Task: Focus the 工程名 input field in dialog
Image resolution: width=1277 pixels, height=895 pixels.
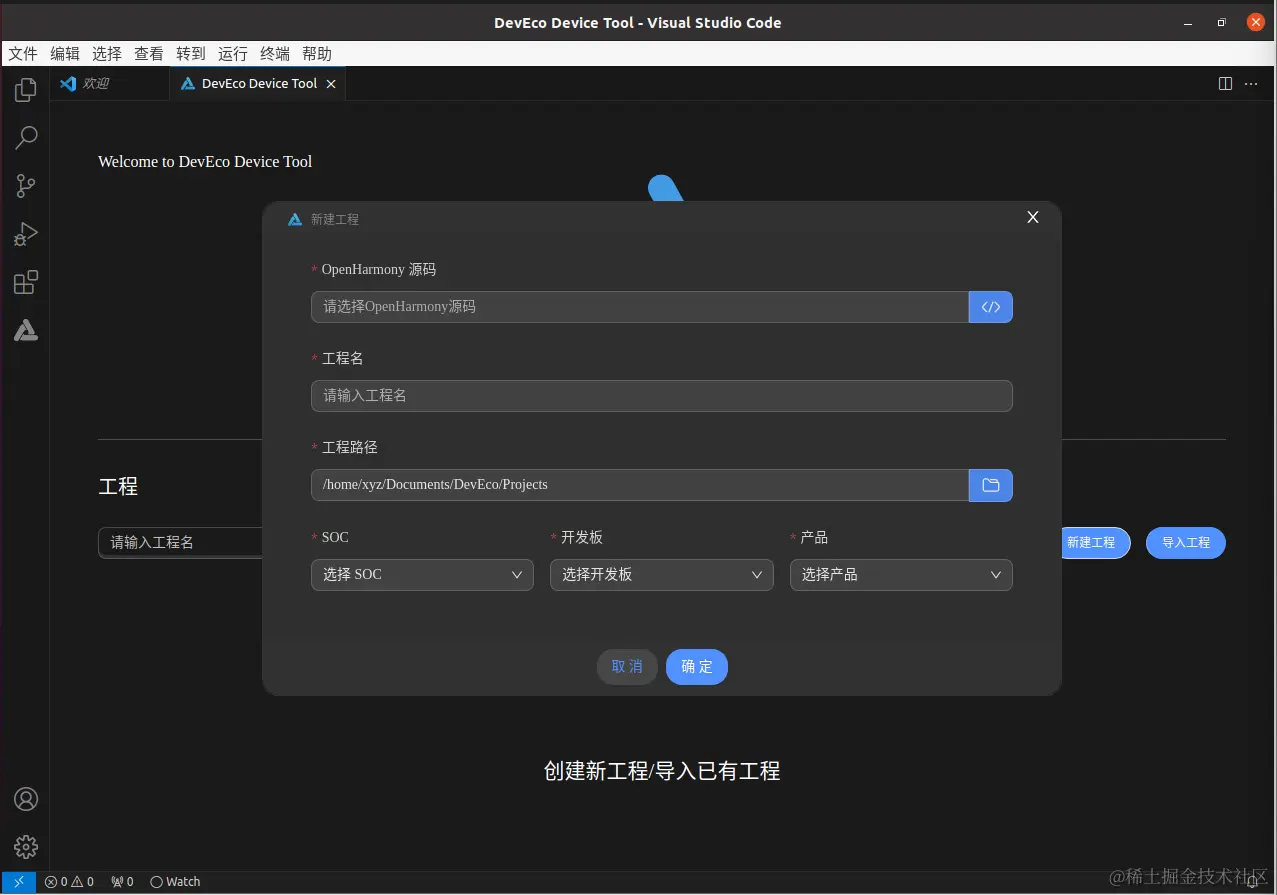Action: click(662, 396)
